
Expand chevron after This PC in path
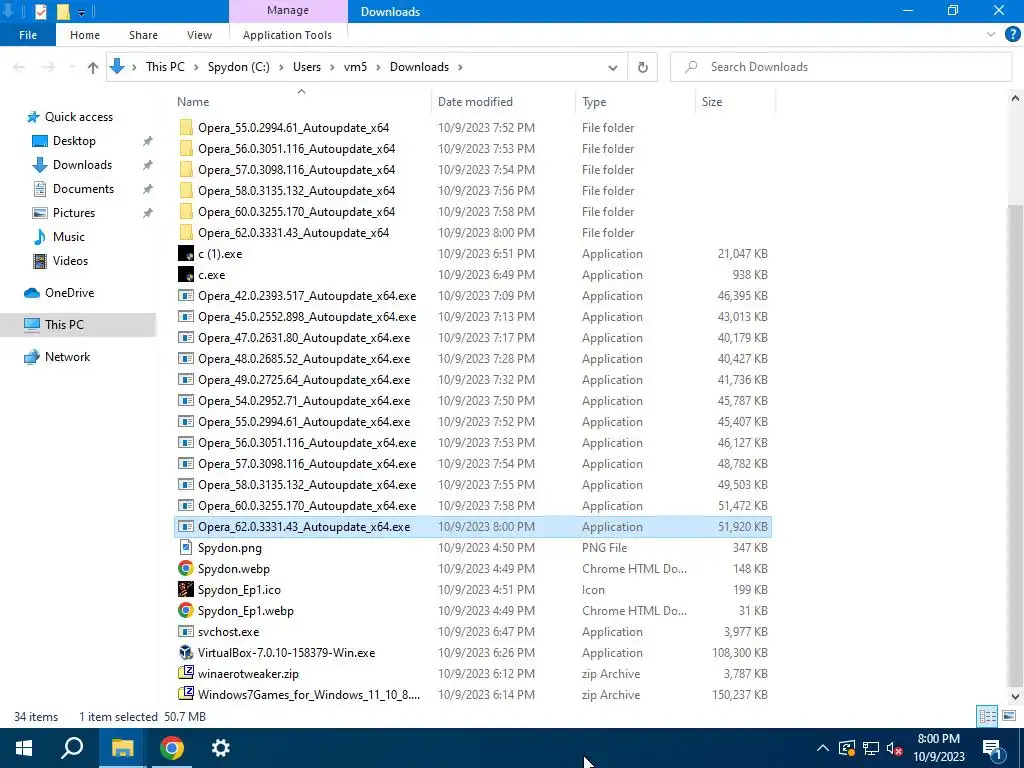(x=197, y=67)
